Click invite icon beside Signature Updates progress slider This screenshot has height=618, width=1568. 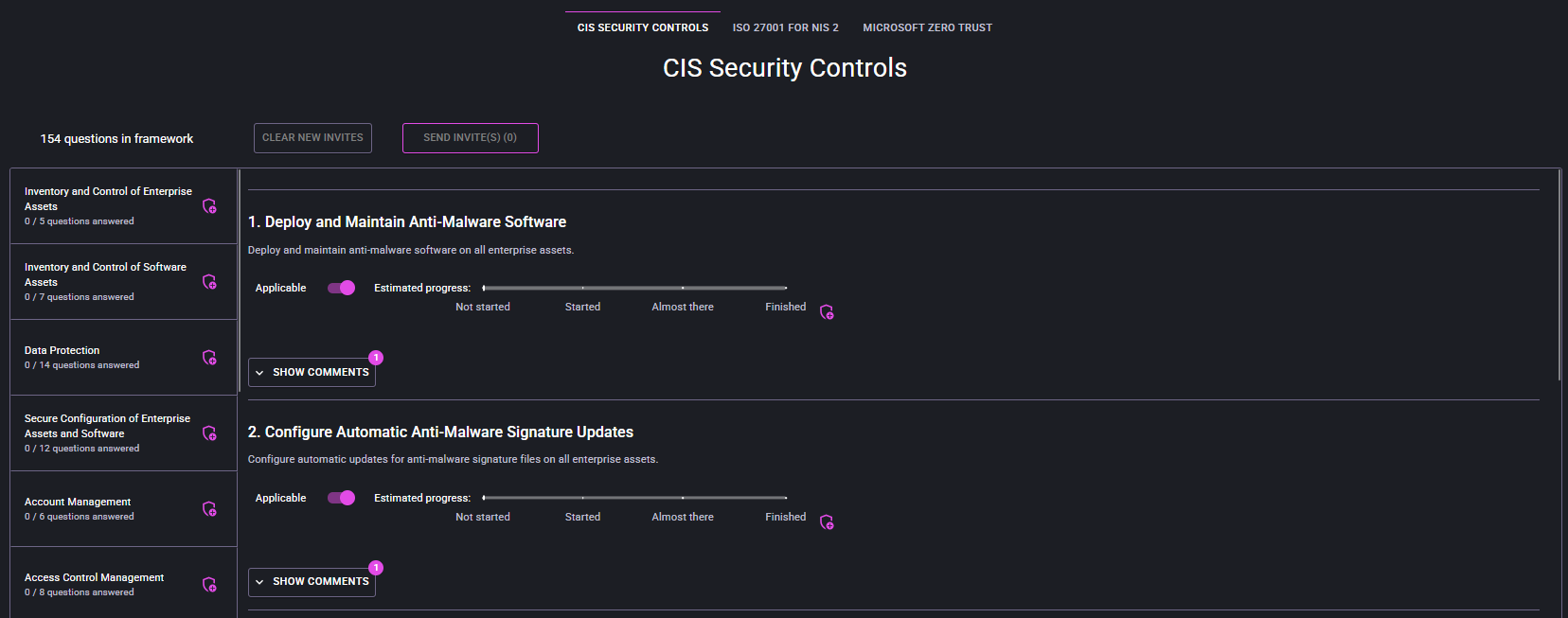click(x=827, y=522)
